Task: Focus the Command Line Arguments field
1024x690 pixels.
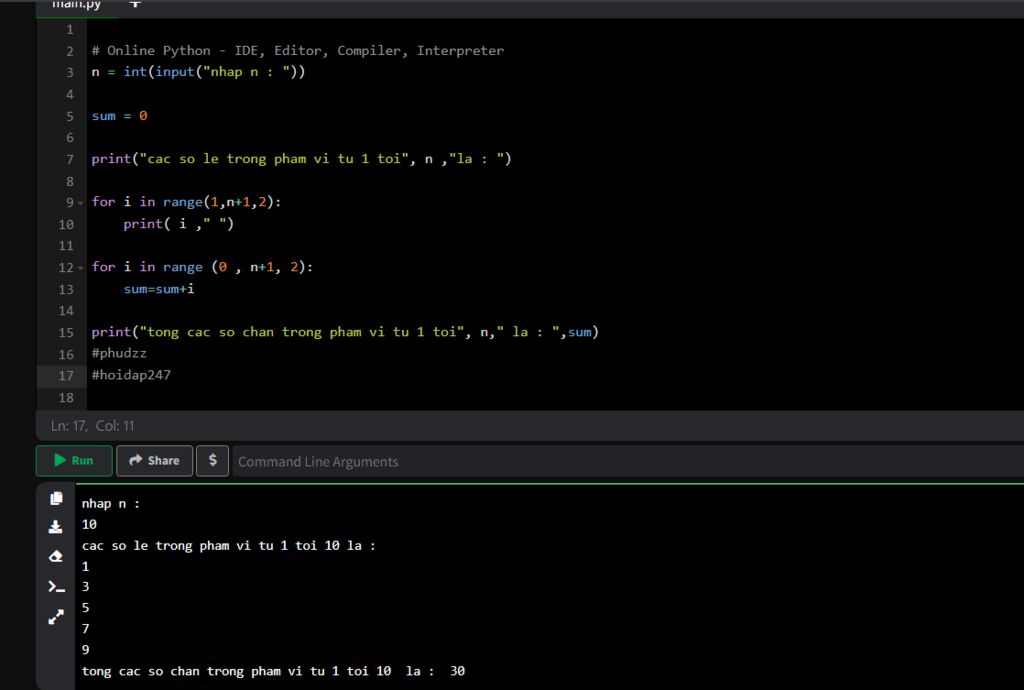Action: (628, 462)
